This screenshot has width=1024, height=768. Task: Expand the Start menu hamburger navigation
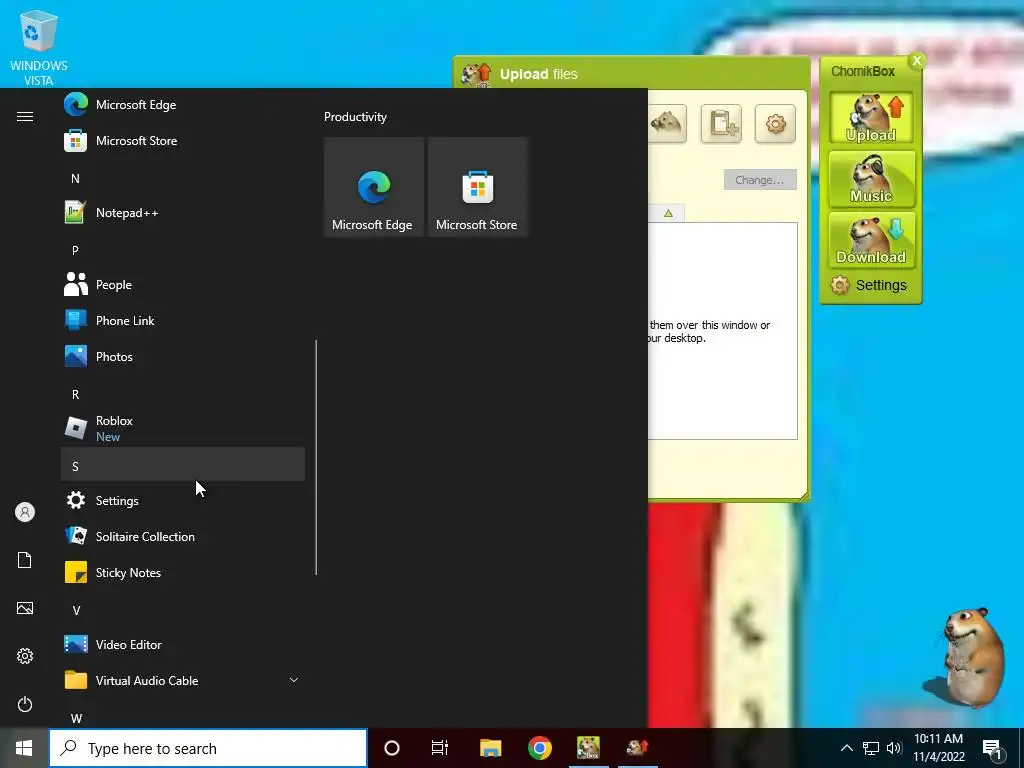(x=25, y=116)
